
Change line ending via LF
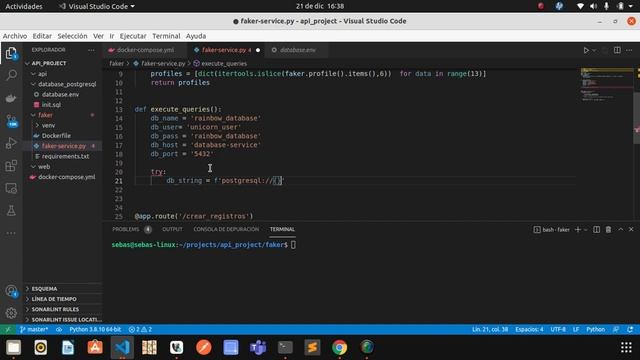(x=576, y=329)
